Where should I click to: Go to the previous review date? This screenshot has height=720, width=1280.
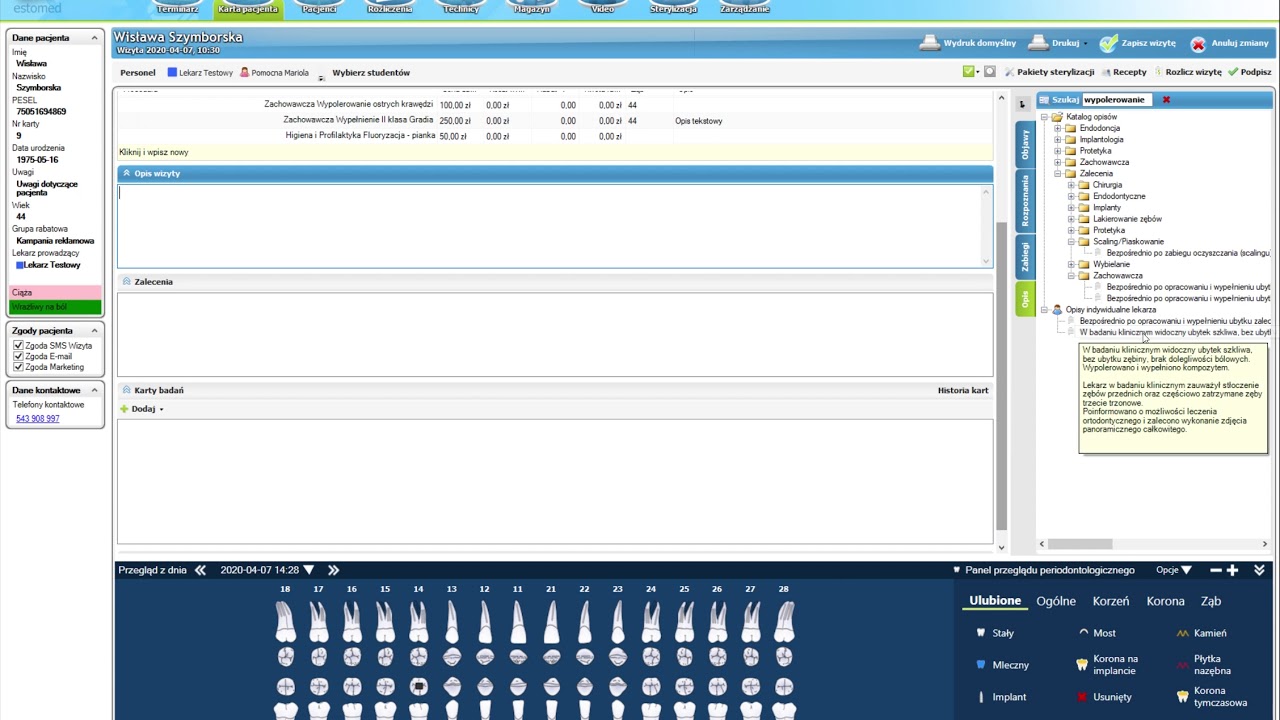coord(200,570)
